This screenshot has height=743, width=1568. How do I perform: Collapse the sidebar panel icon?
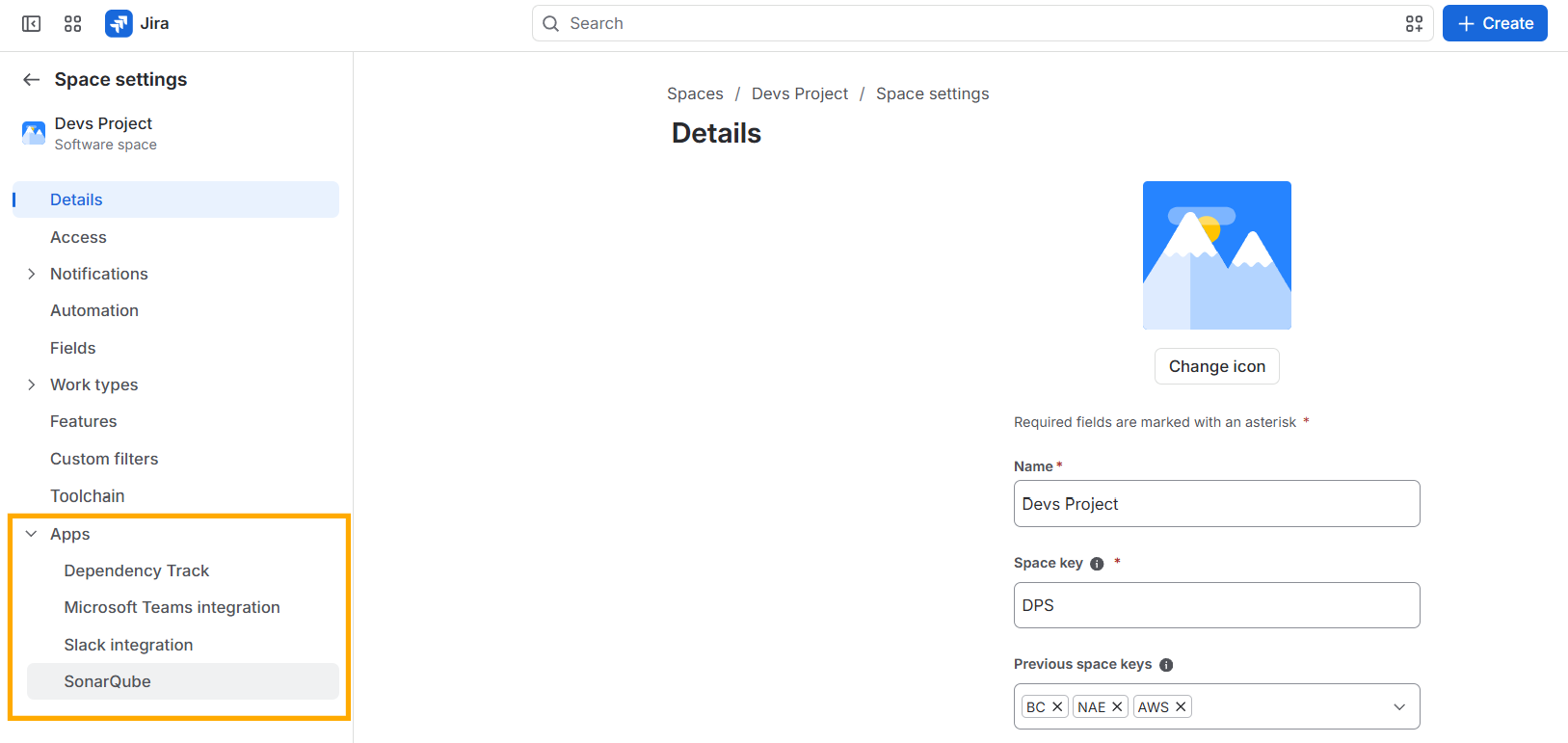tap(31, 23)
